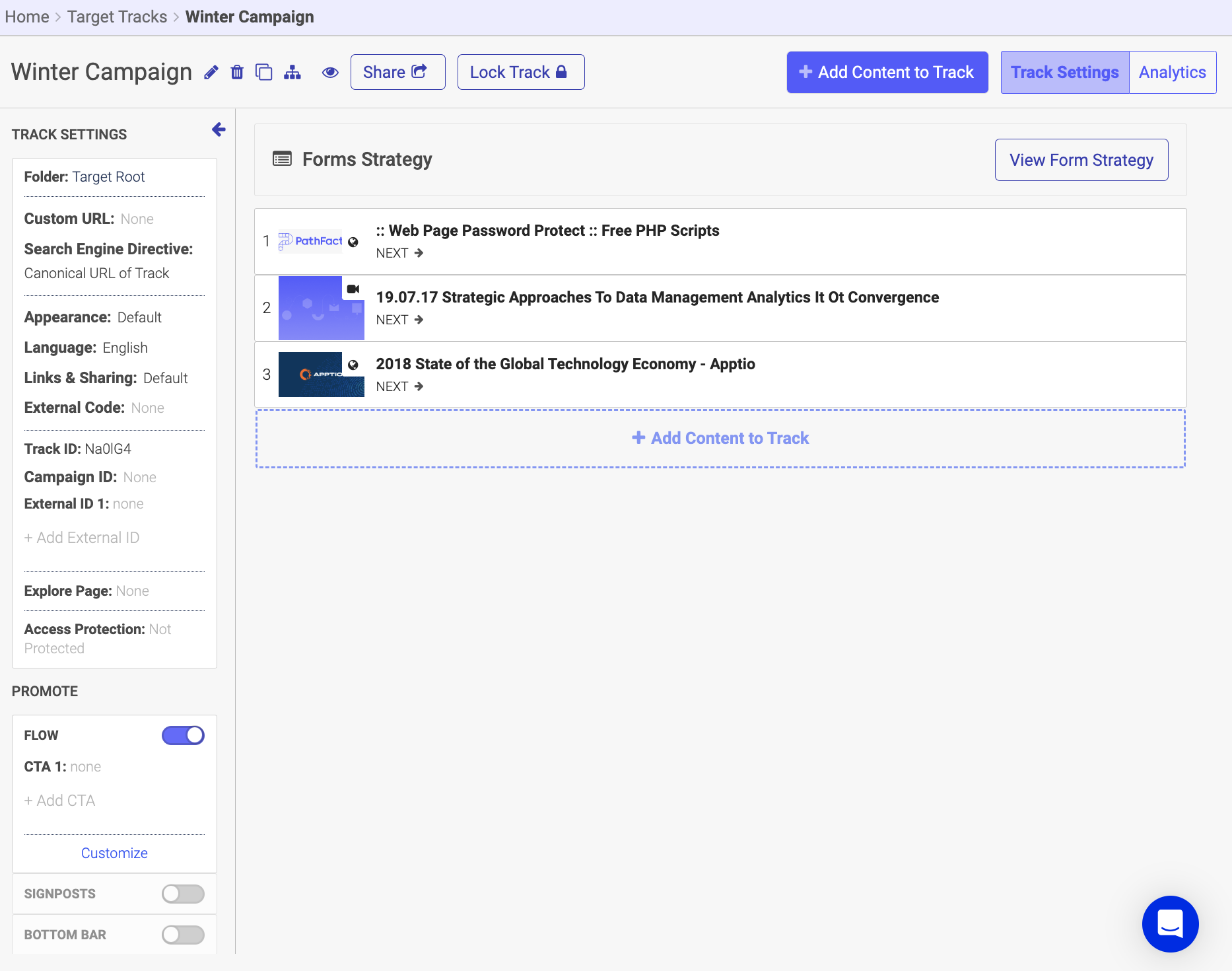Click the Lock Track button
This screenshot has width=1232, height=971.
click(x=521, y=72)
